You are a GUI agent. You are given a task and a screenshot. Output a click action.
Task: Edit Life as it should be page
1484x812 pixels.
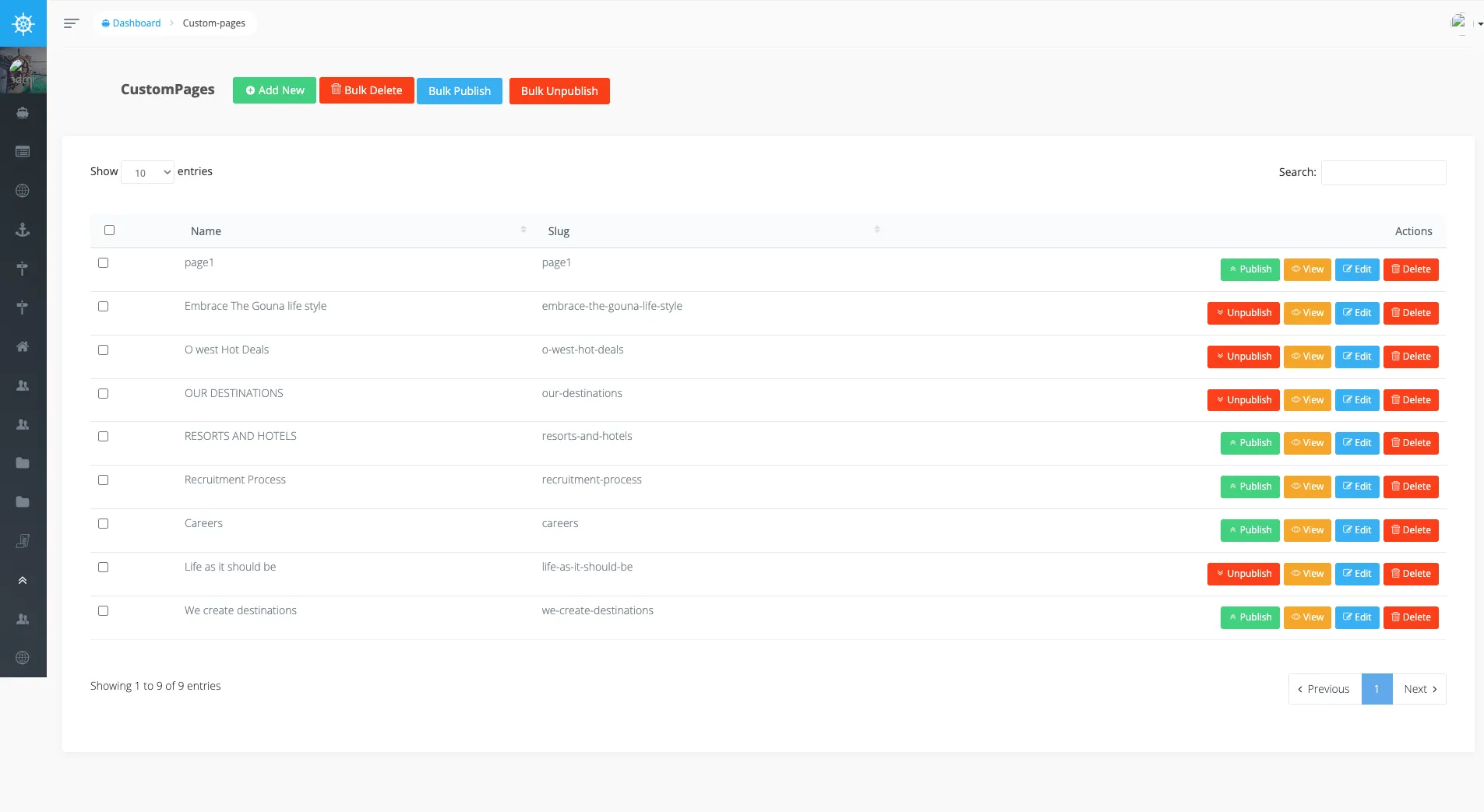(x=1357, y=574)
